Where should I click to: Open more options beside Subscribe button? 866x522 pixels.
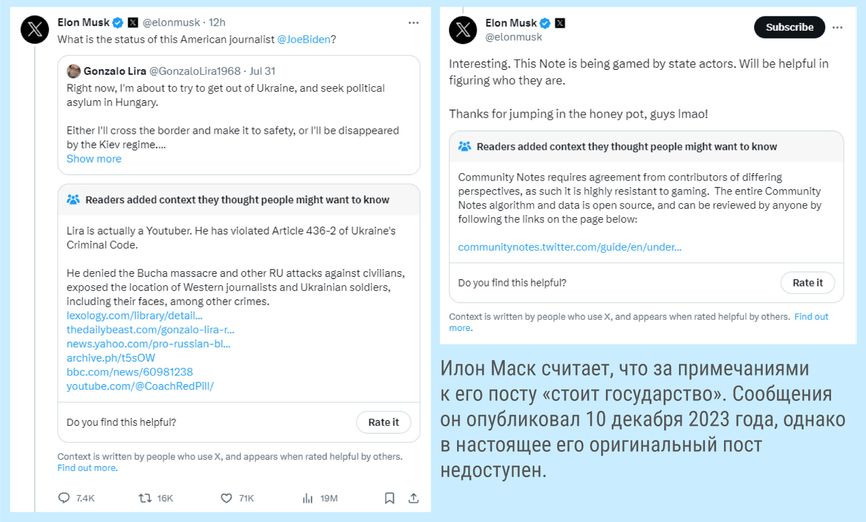click(x=837, y=27)
